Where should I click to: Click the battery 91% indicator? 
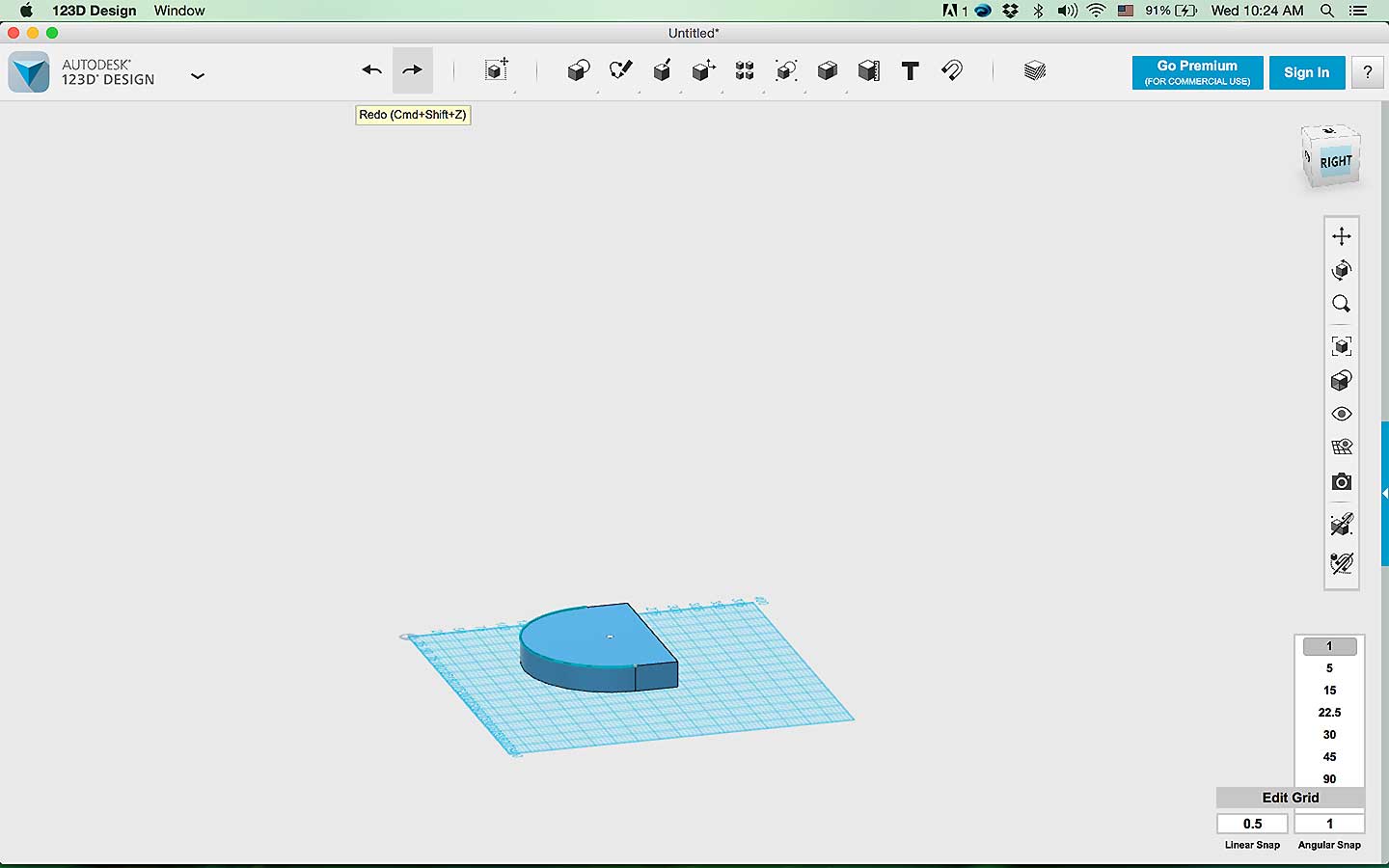click(1171, 11)
